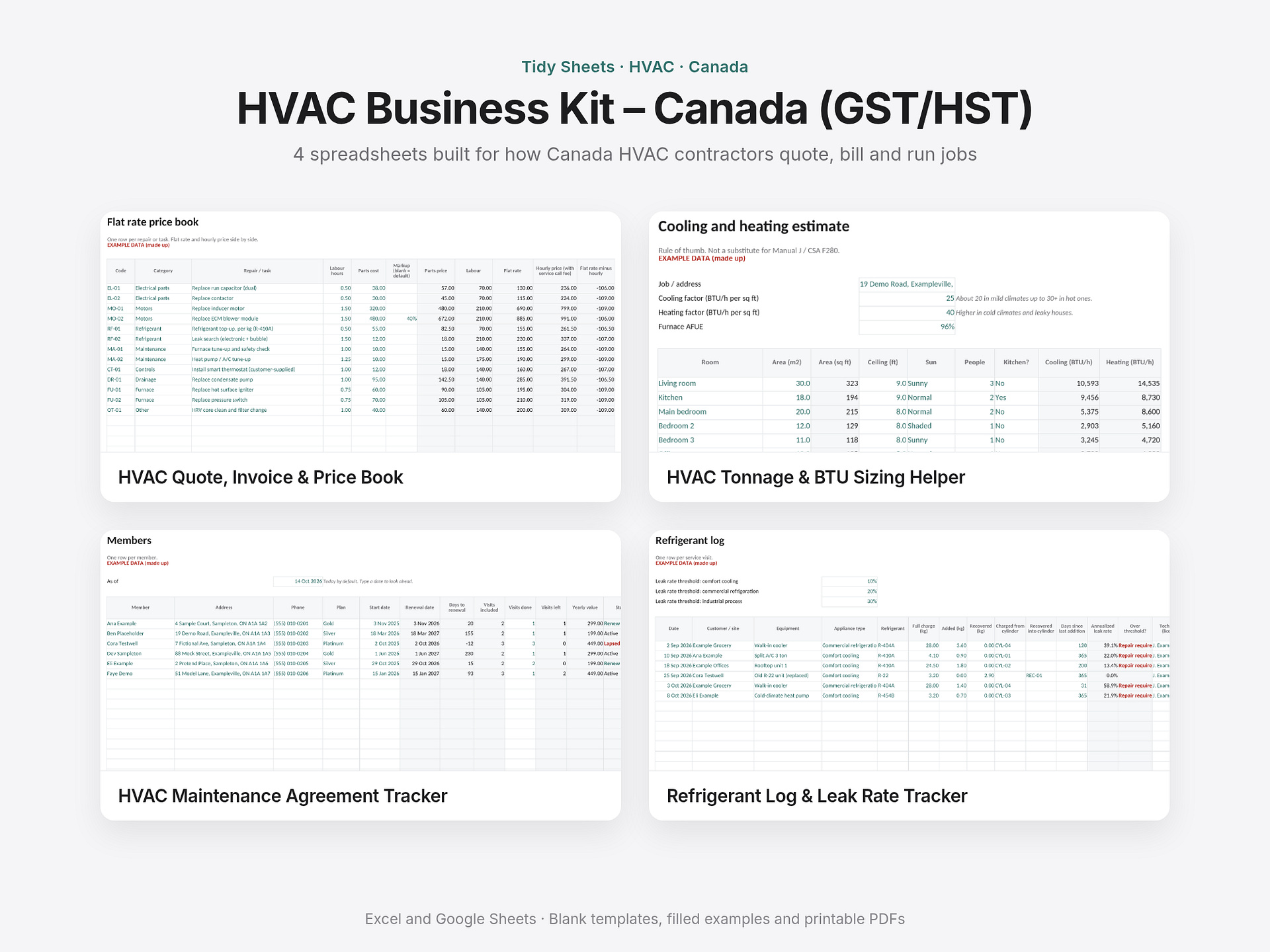Viewport: 1270px width, 952px height.
Task: Open the Flat rate price book thumbnail
Action: click(x=360, y=332)
